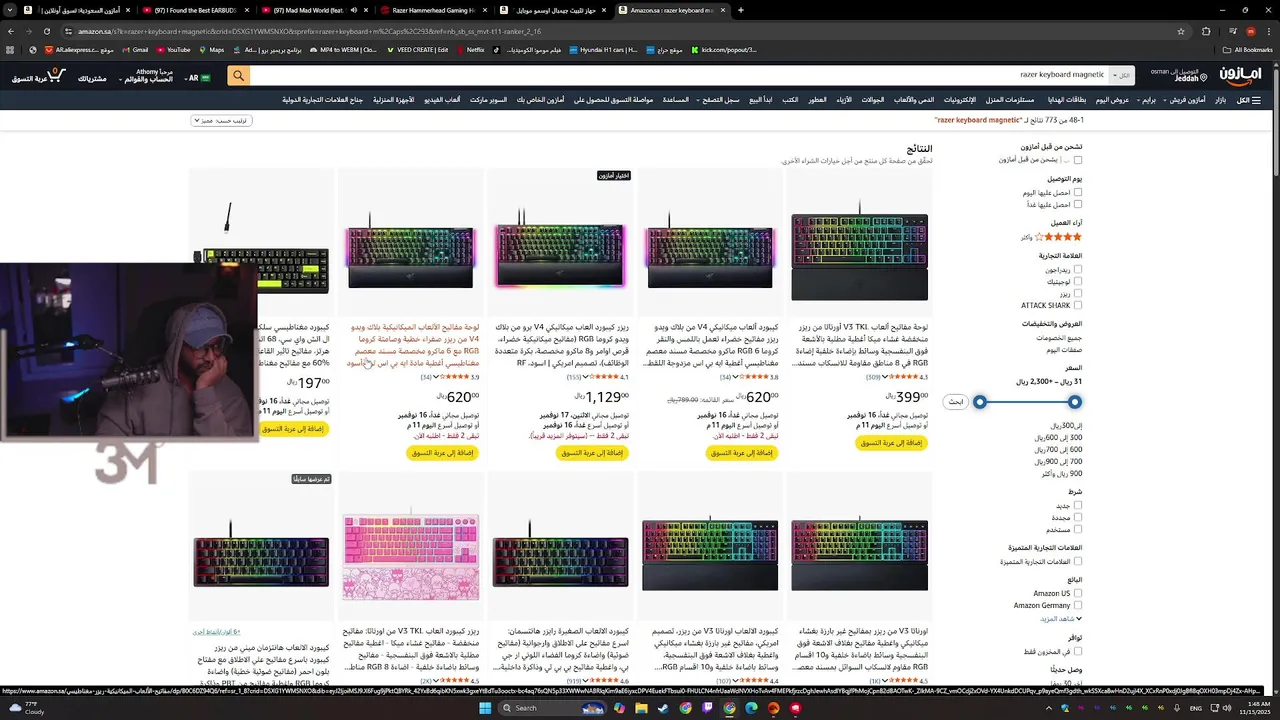The height and width of the screenshot is (720, 1280).
Task: Open All Bookmarks folder
Action: [x=1247, y=49]
